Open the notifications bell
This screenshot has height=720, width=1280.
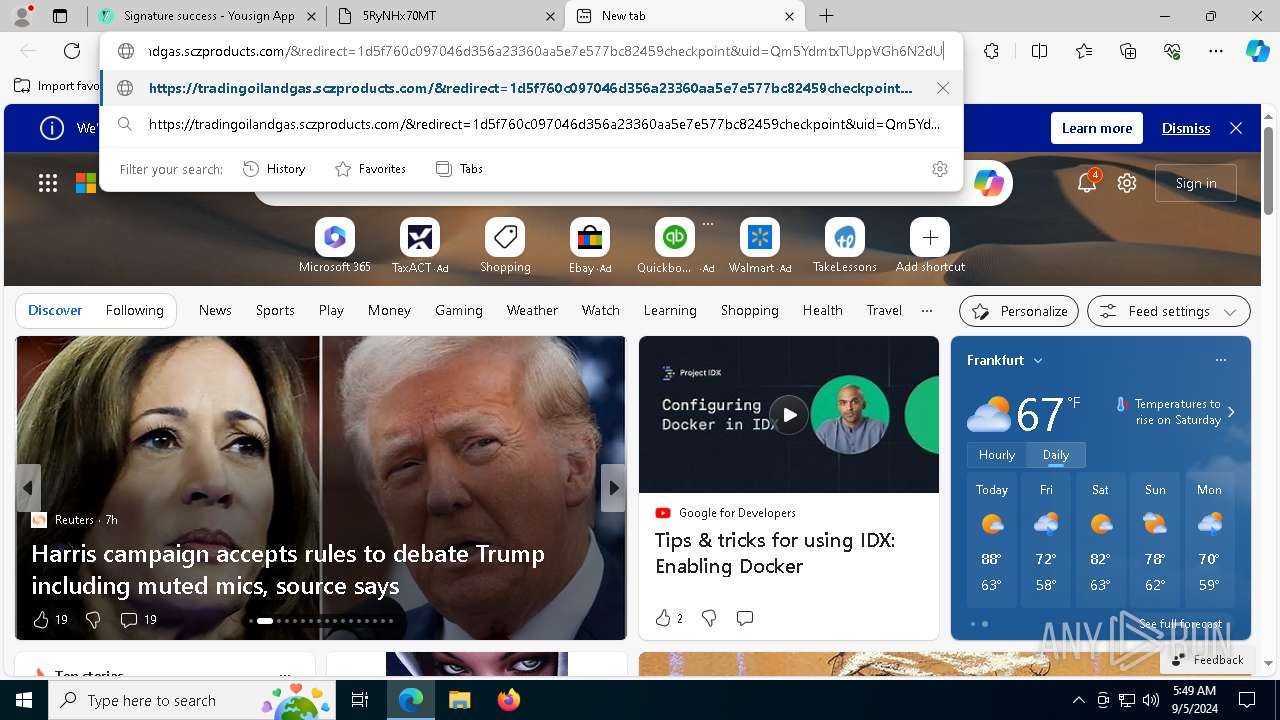[1087, 183]
